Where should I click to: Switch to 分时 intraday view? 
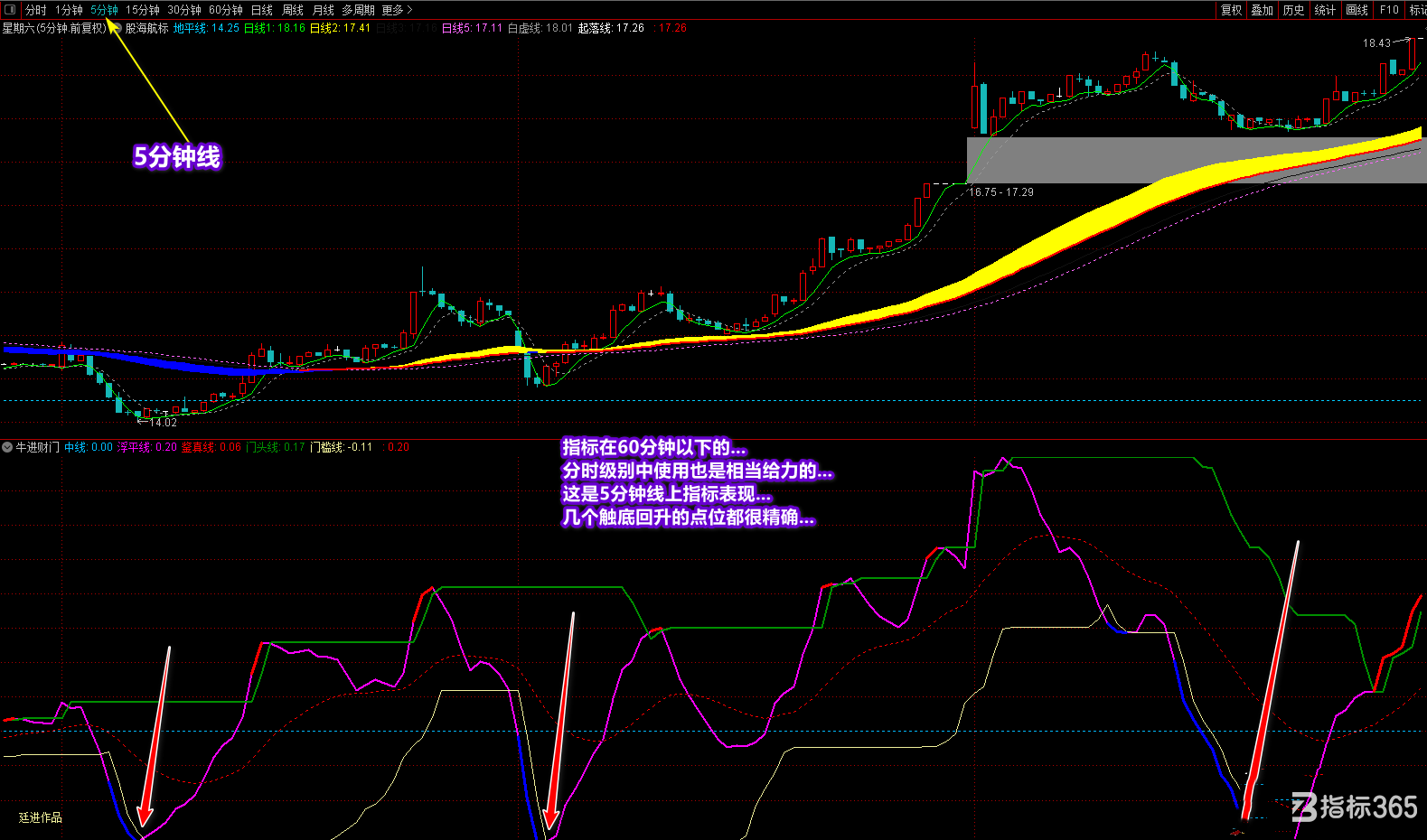35,10
